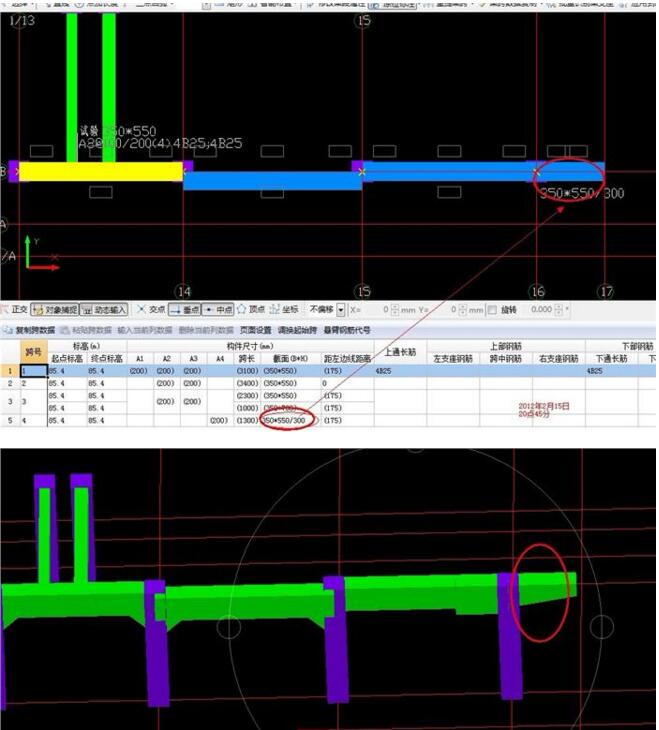The width and height of the screenshot is (659, 730).
Task: Click the 350*550/300 section cell
Action: point(287,421)
